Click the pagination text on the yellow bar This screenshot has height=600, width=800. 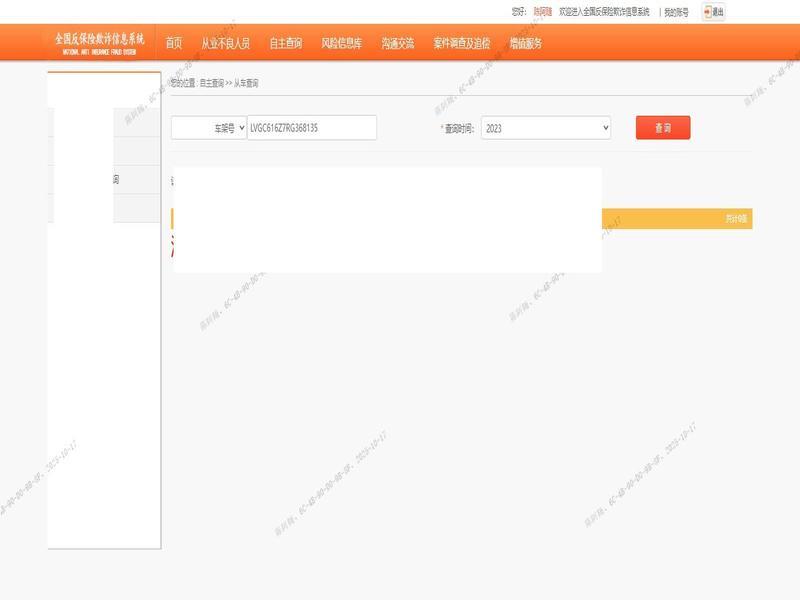(736, 219)
